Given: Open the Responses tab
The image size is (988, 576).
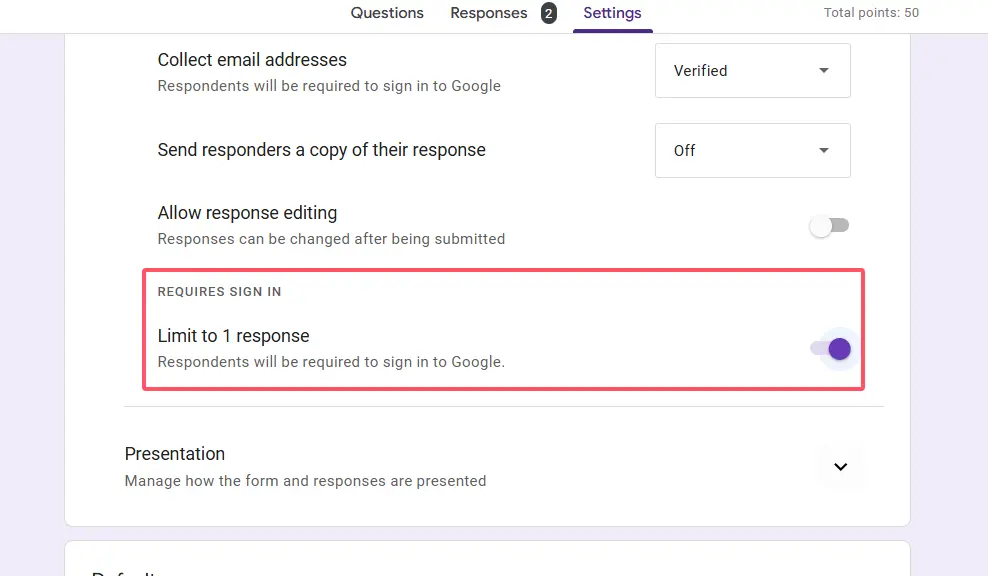Looking at the screenshot, I should click(488, 13).
